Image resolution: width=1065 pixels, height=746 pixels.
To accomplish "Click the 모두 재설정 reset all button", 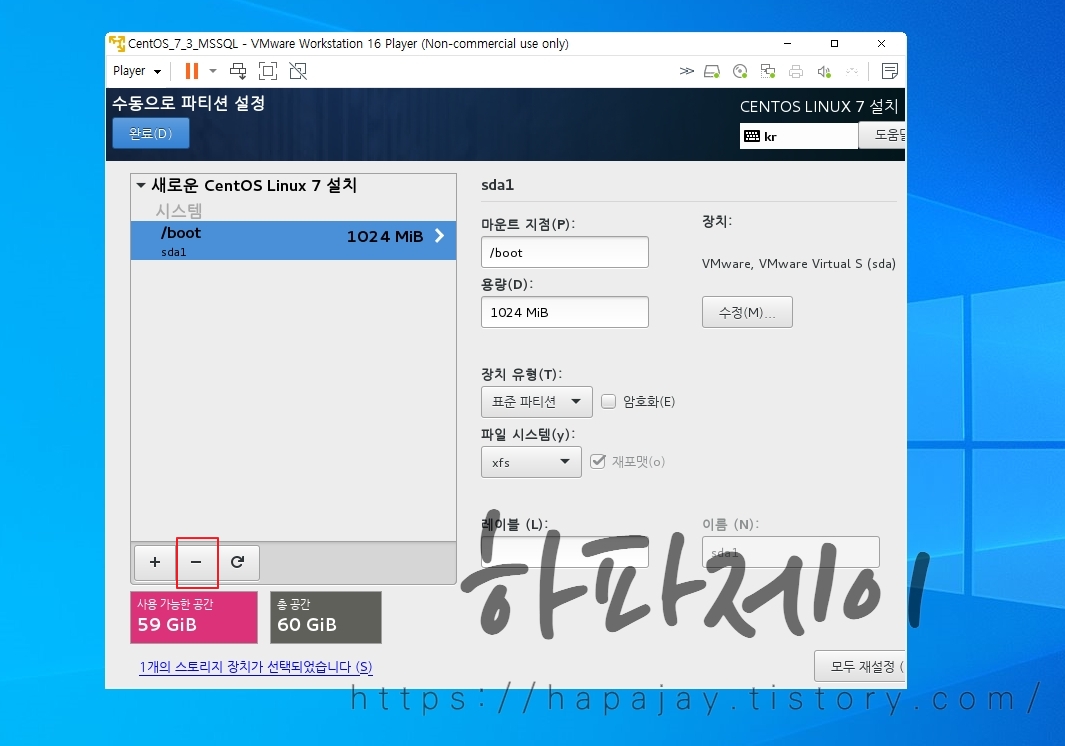I will (x=860, y=666).
